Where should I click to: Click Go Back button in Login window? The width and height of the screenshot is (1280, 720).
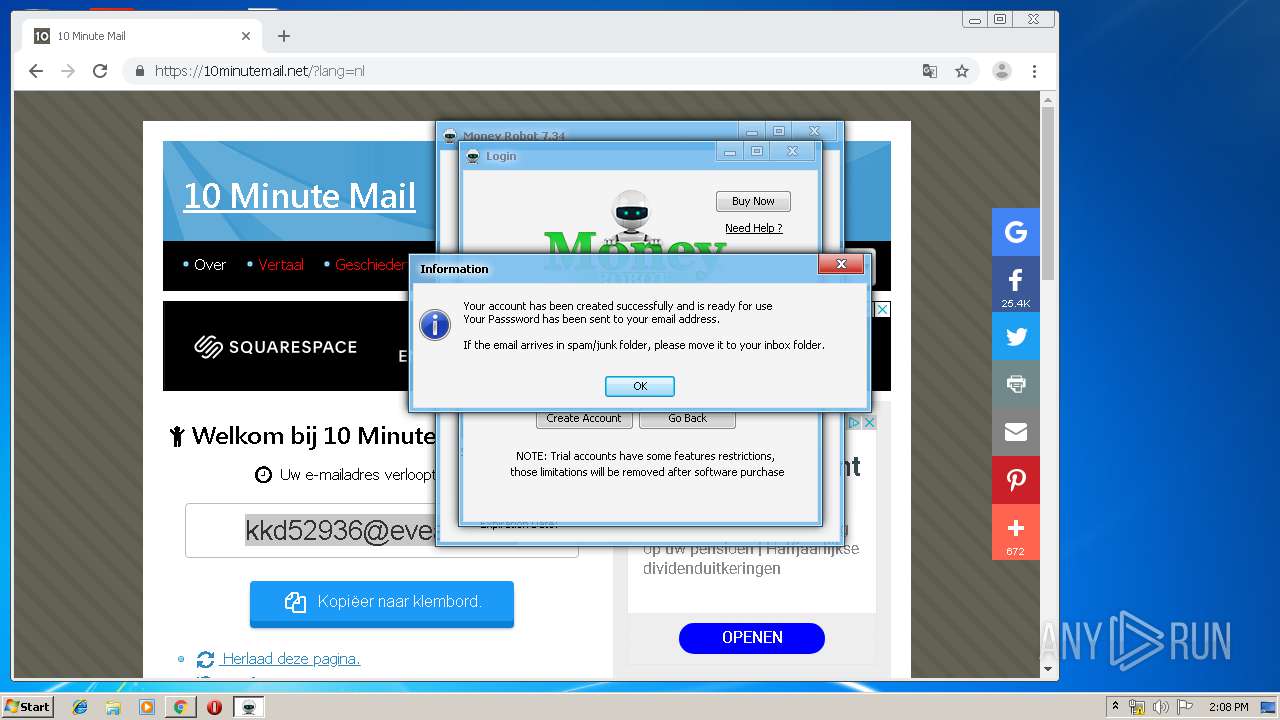point(687,418)
